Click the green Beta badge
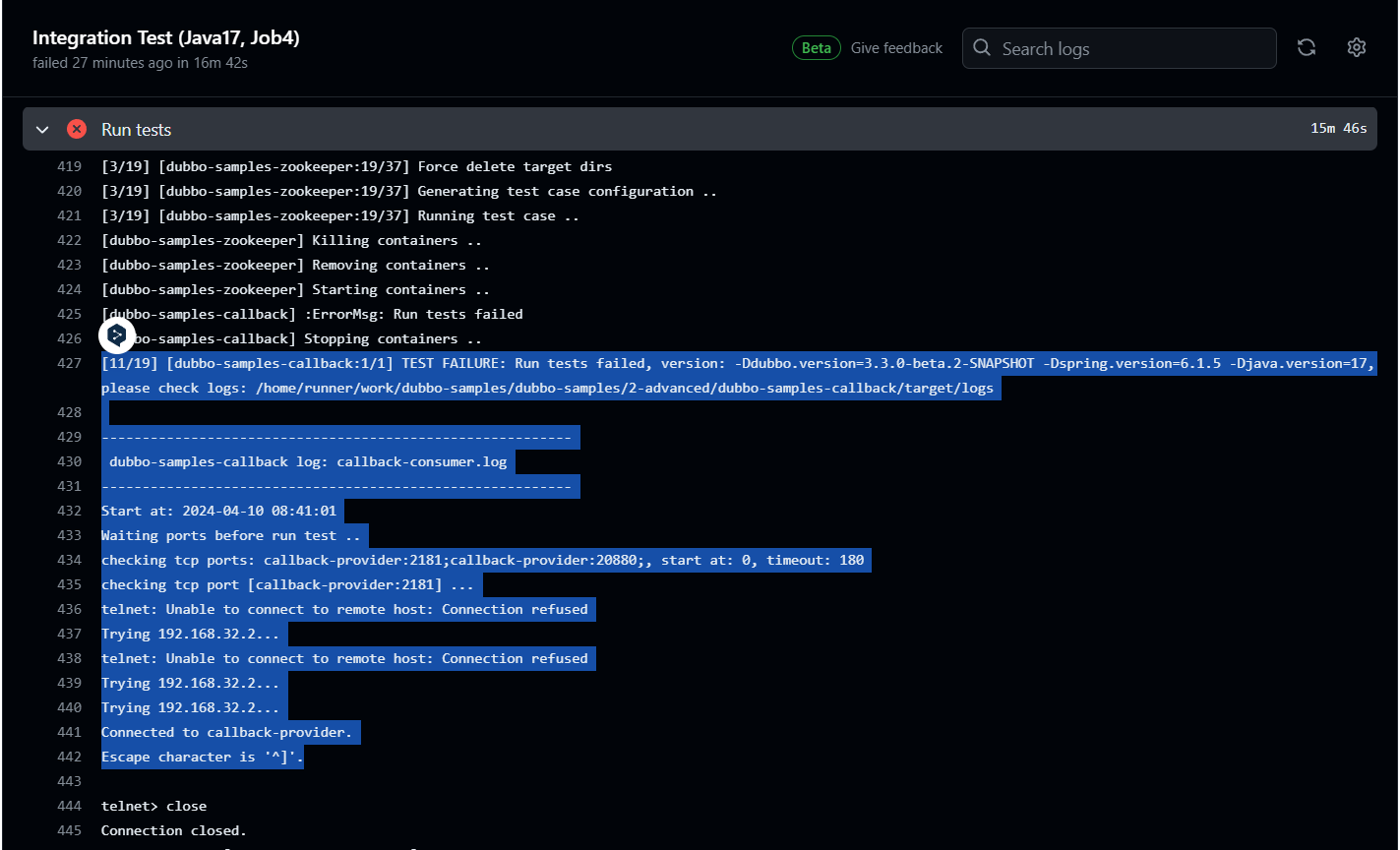Viewport: 1400px width, 850px height. (x=816, y=48)
